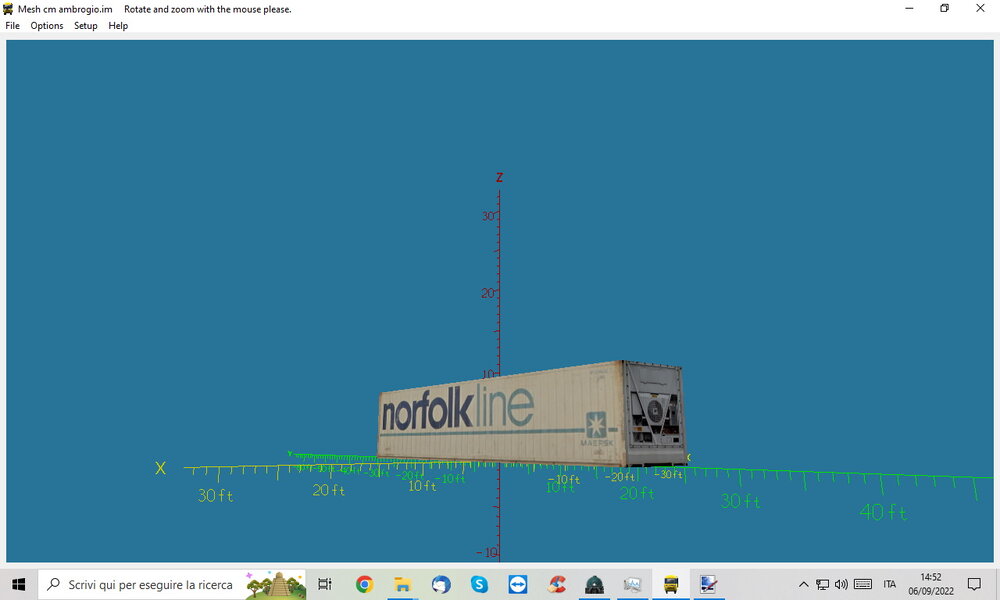Restore down the Mesh cm window
This screenshot has width=1000, height=600.
(x=945, y=8)
